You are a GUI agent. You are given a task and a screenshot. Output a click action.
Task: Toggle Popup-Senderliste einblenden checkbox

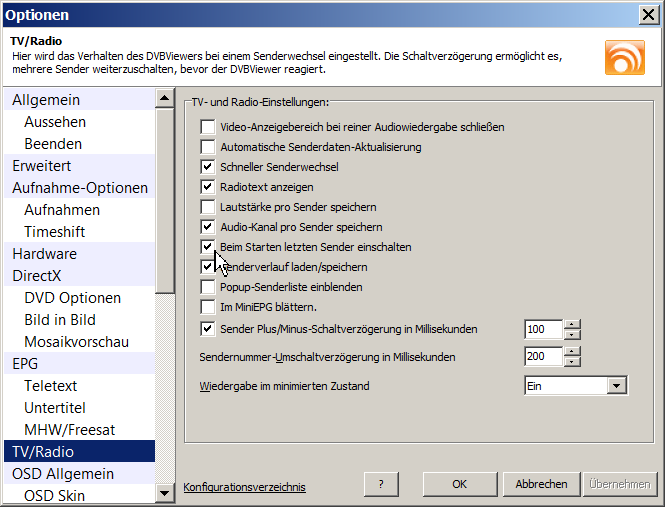click(208, 286)
